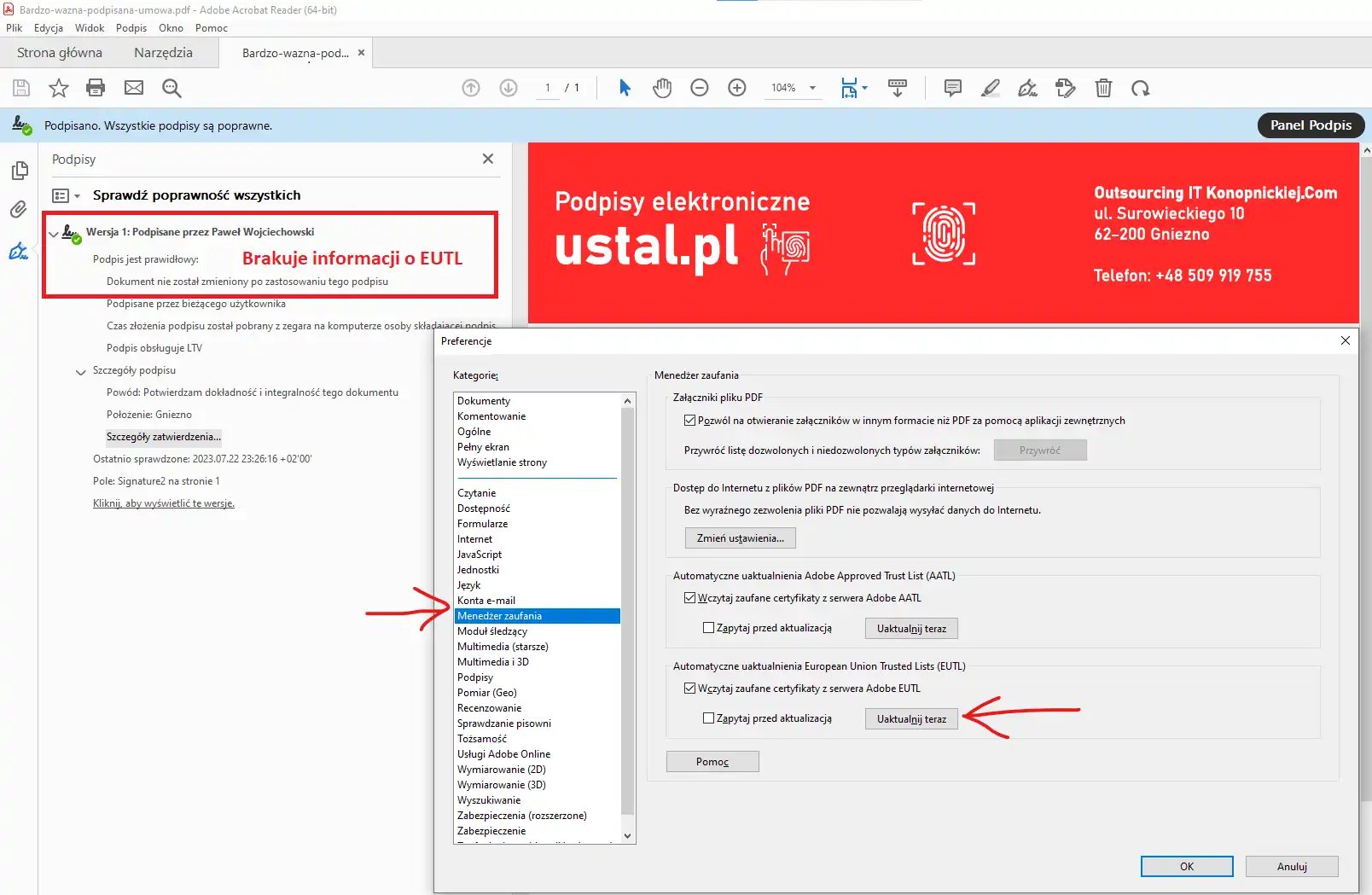
Task: Enable 'Zapytaj przed aktualizacją' under EUTL section
Action: pyautogui.click(x=708, y=718)
